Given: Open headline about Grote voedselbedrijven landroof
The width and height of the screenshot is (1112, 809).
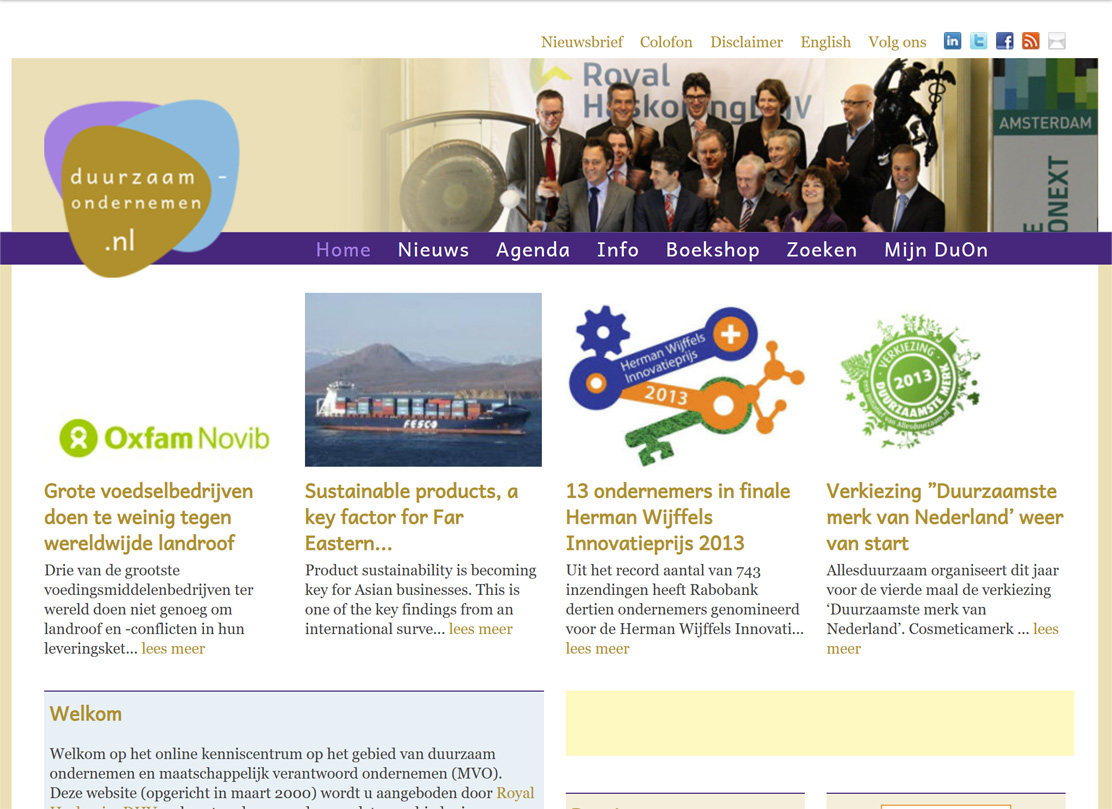Looking at the screenshot, I should tap(148, 517).
